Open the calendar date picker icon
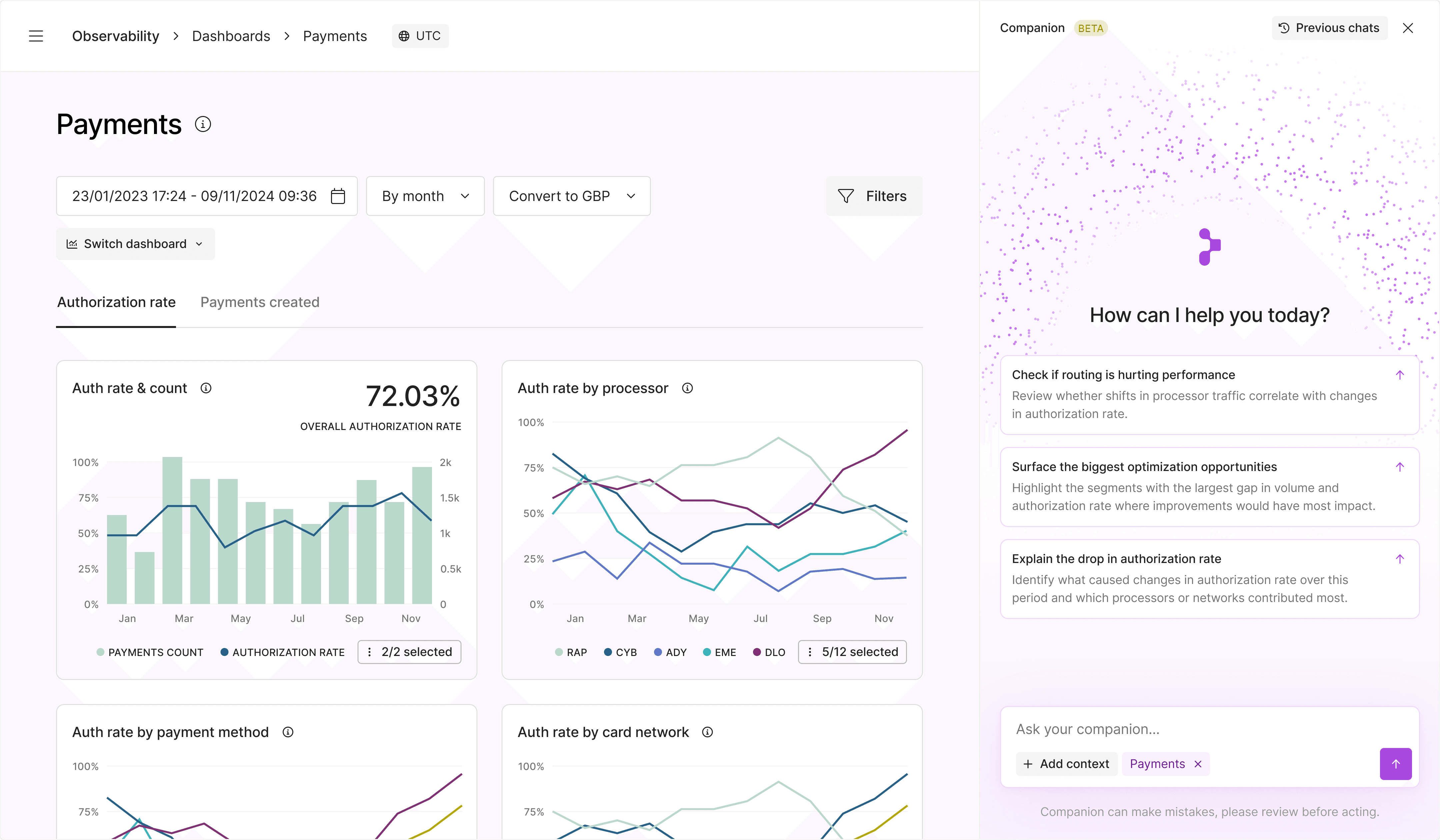This screenshot has height=840, width=1440. tap(338, 196)
